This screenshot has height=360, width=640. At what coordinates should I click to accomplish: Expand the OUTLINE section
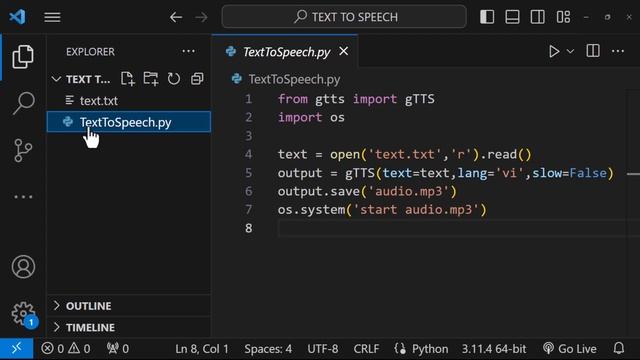(x=129, y=306)
